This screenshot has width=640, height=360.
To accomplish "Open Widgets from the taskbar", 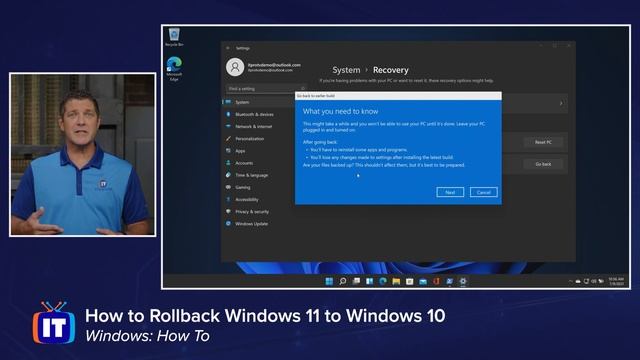I will tap(369, 281).
